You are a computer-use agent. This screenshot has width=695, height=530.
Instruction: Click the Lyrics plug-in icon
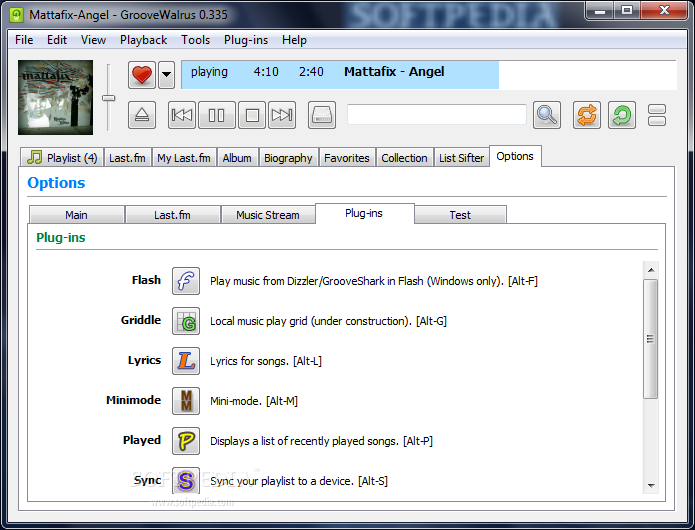(186, 361)
